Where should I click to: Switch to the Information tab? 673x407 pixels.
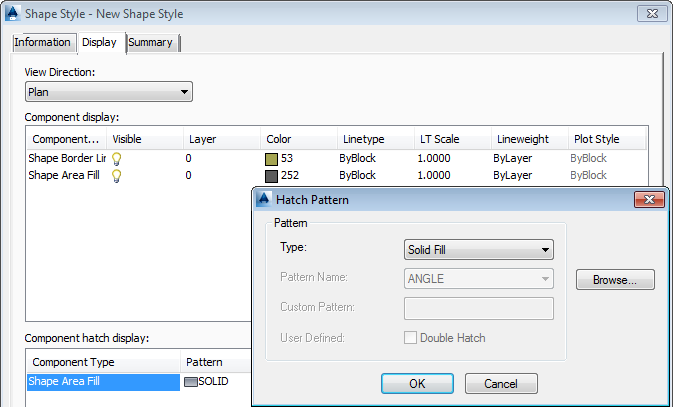click(x=42, y=43)
